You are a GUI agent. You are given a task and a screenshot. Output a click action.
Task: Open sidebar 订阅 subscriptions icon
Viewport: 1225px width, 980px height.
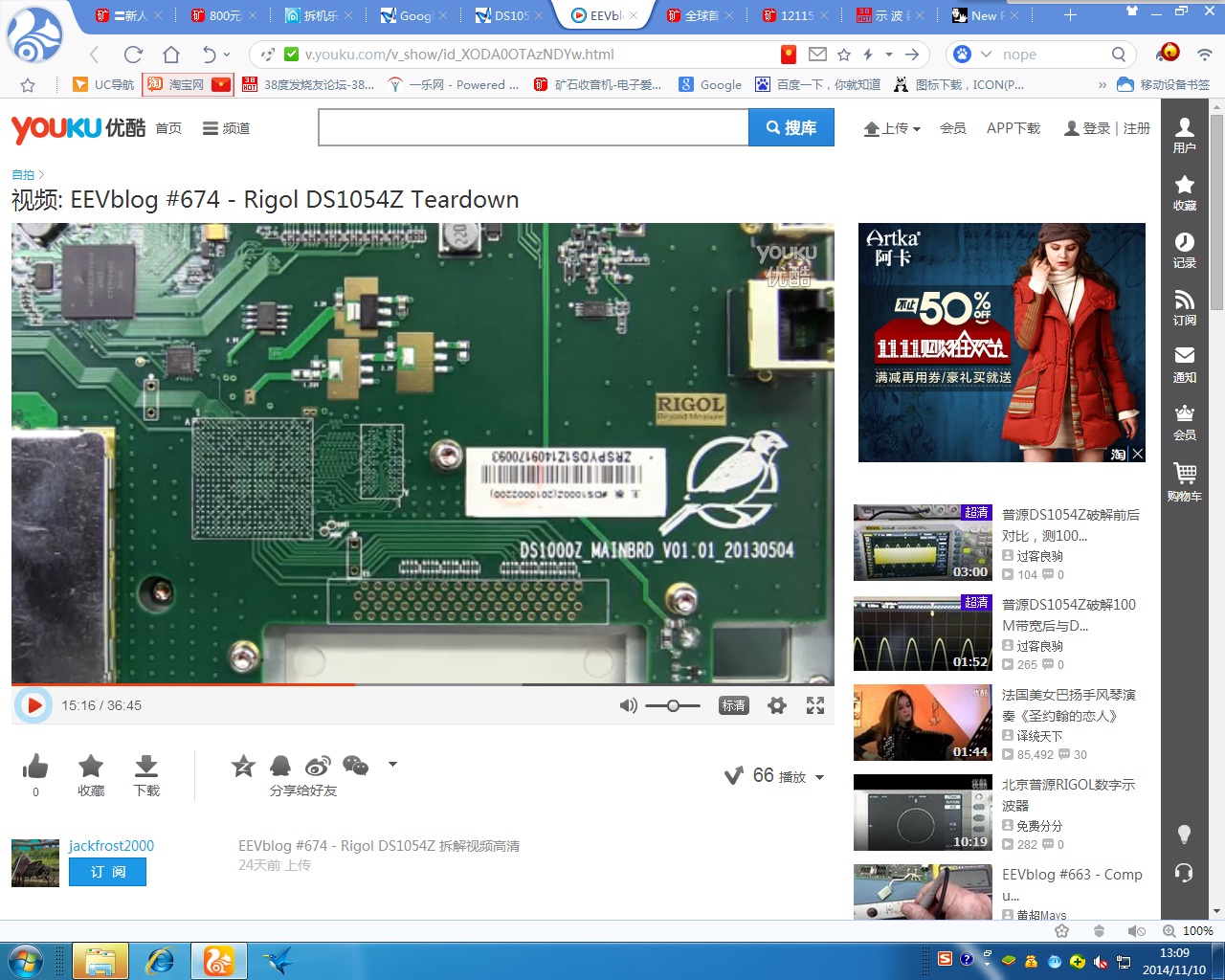[1185, 307]
